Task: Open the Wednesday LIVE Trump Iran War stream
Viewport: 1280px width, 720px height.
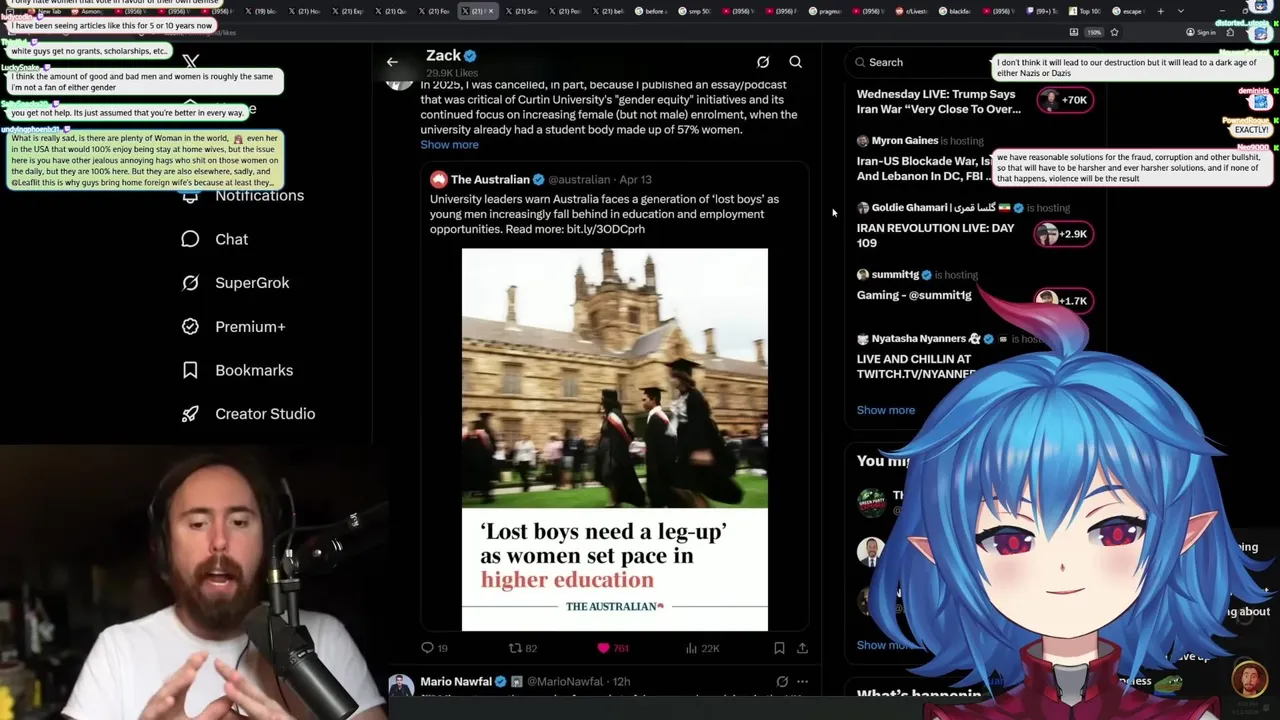Action: (939, 102)
